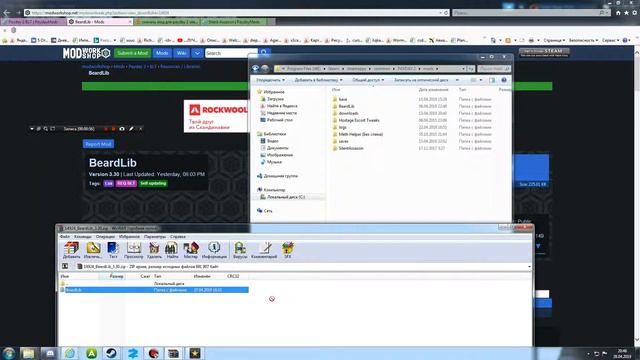Image resolution: width=640 pixels, height=360 pixels.
Task: Click ModWorkshop logo
Action: click(x=86, y=53)
